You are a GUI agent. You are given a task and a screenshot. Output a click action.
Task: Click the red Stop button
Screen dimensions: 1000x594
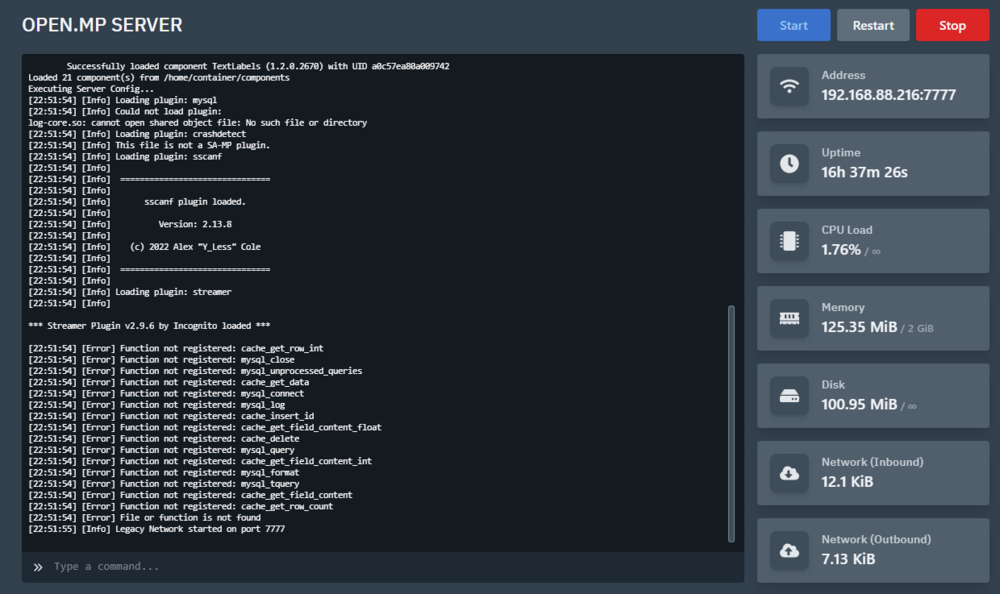952,26
